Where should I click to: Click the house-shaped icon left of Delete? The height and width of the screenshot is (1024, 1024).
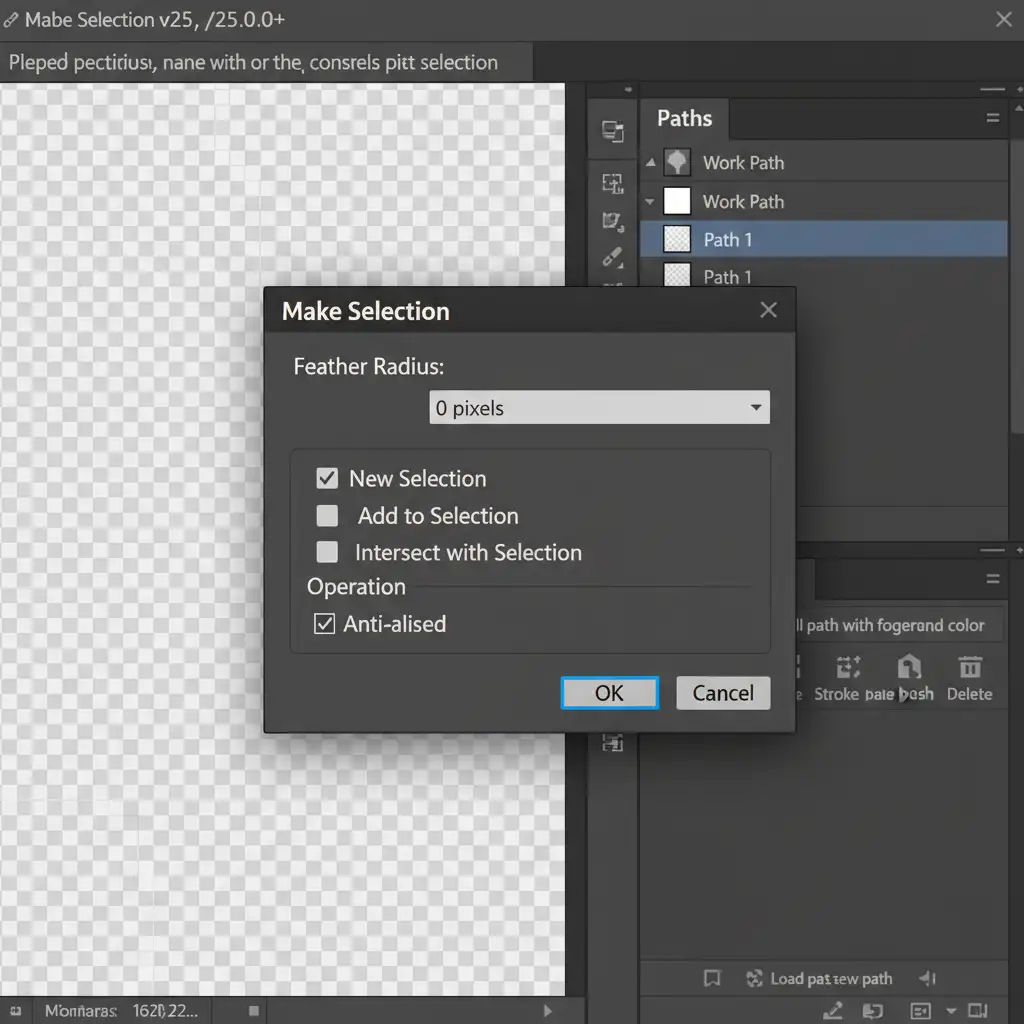(x=908, y=667)
